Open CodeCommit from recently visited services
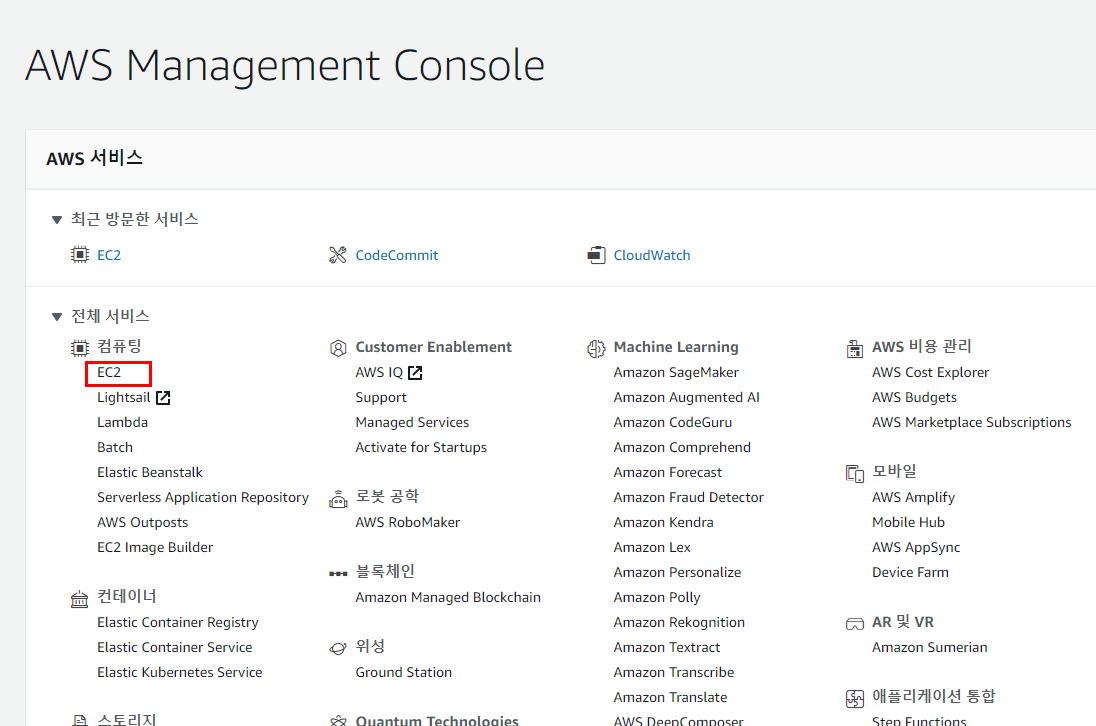Viewport: 1096px width, 726px height. [396, 255]
